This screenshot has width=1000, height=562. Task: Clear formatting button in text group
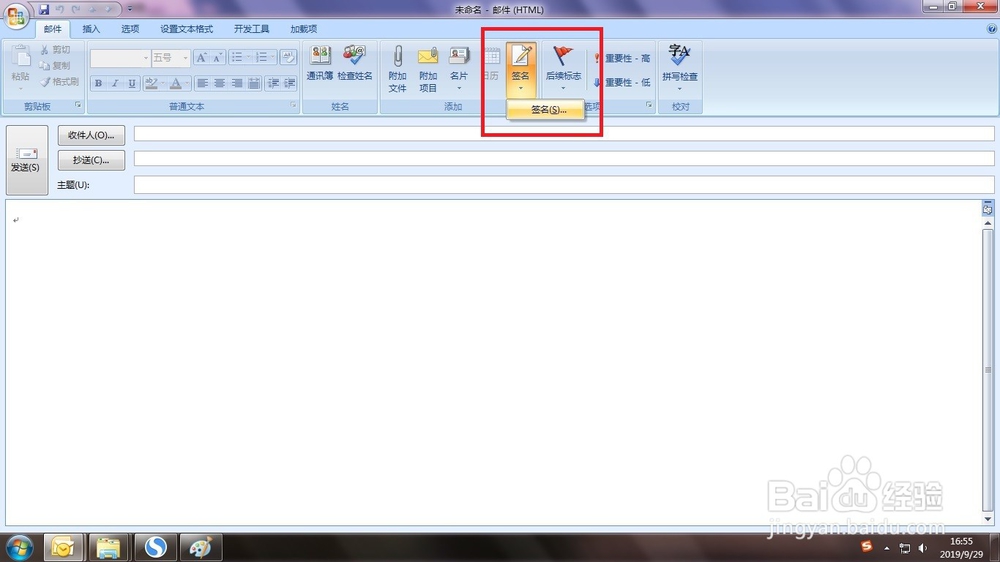click(288, 57)
